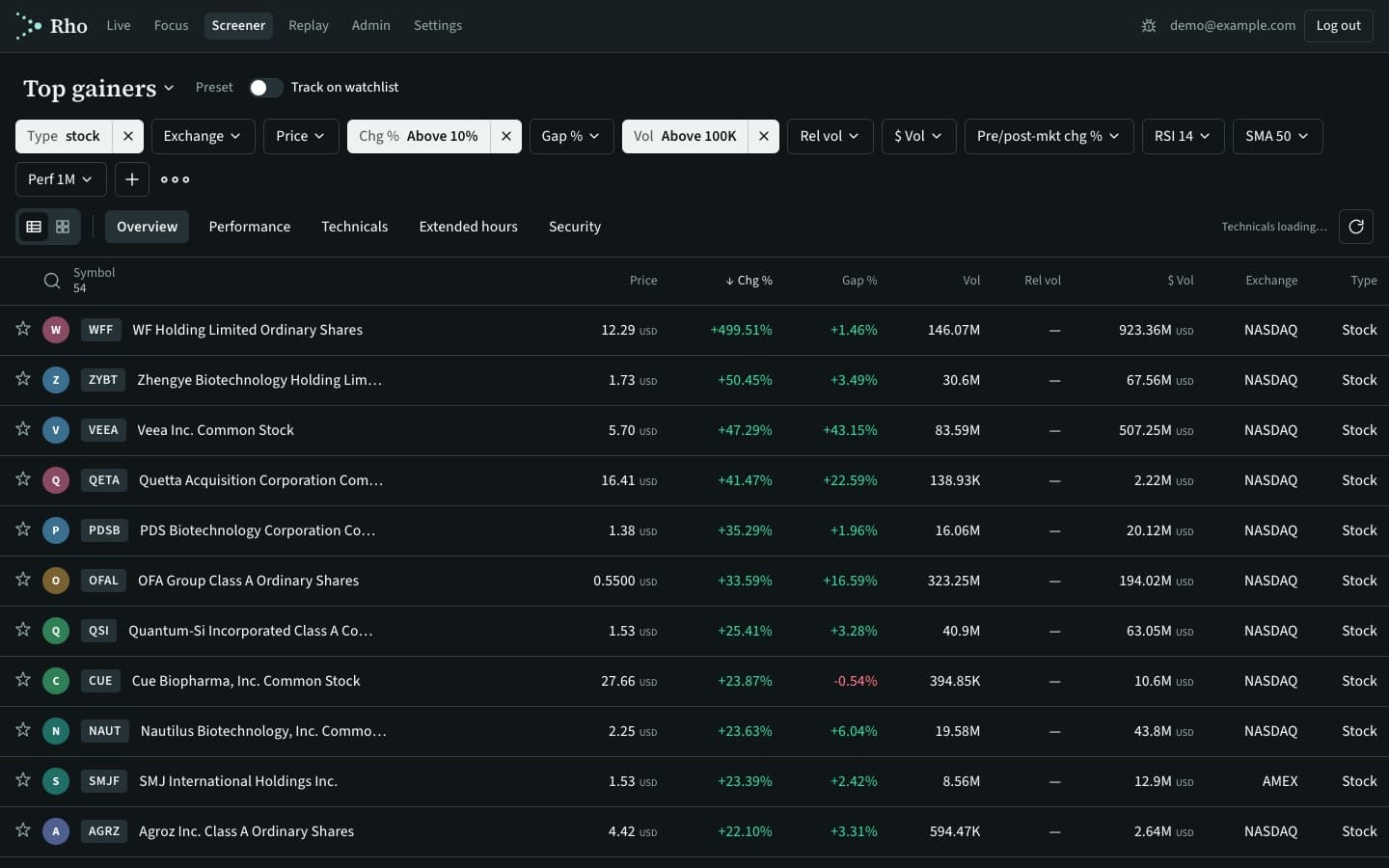Click the Rho logo icon

pos(29,26)
